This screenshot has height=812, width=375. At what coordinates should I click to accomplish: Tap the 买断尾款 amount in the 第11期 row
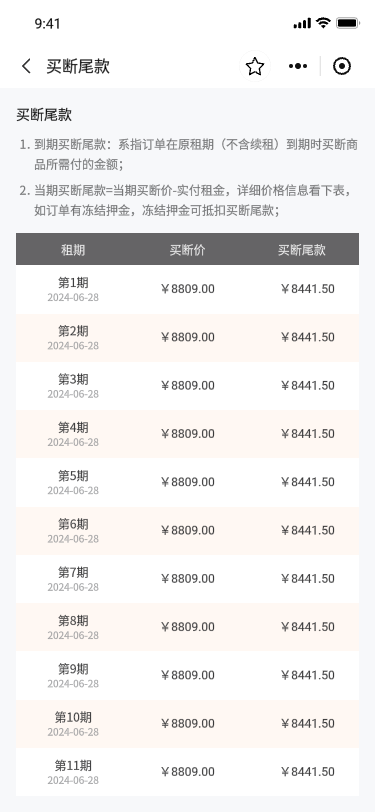[x=308, y=772]
